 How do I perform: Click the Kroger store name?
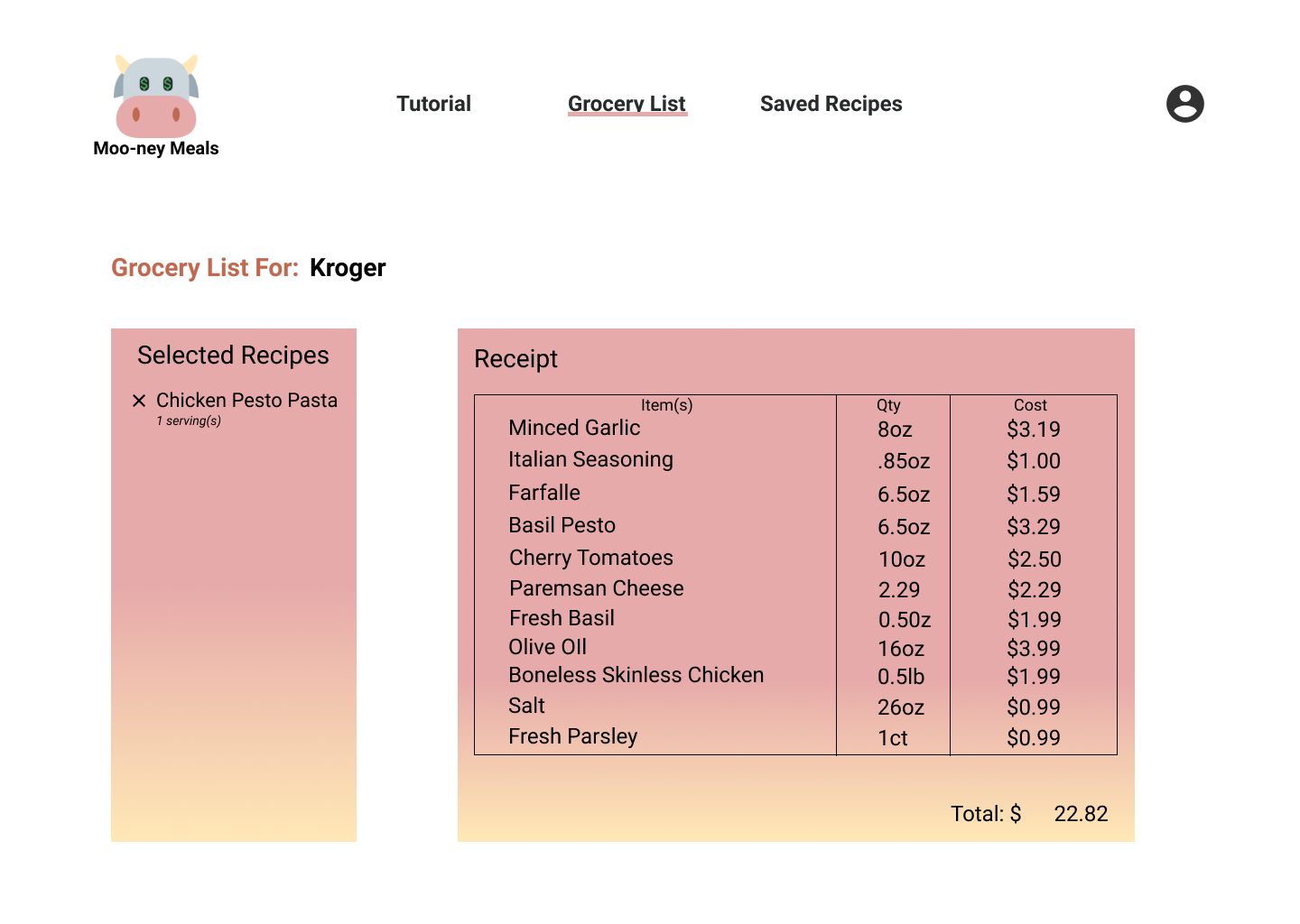pyautogui.click(x=348, y=268)
